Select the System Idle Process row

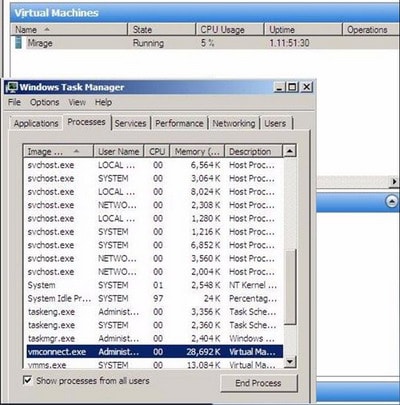(155, 298)
